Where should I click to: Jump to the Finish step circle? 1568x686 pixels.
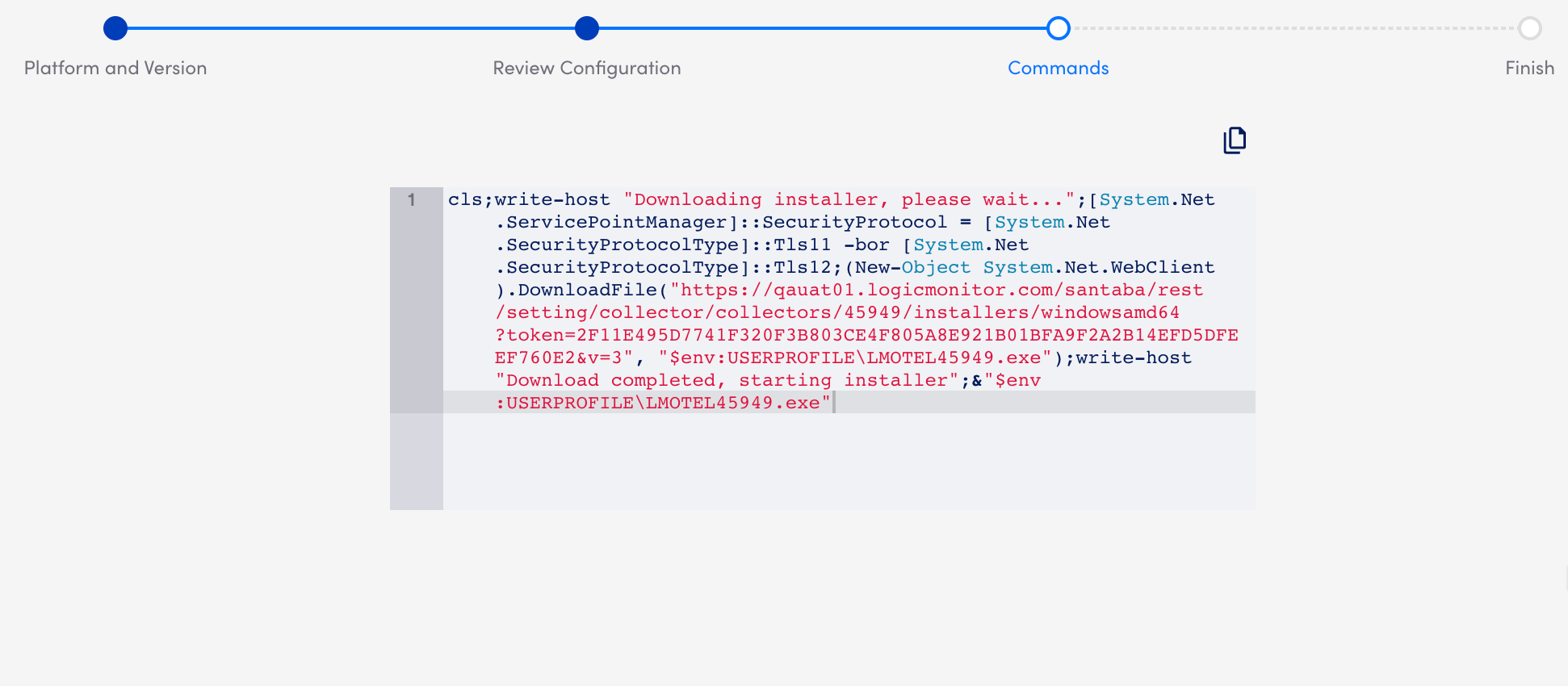1529,28
